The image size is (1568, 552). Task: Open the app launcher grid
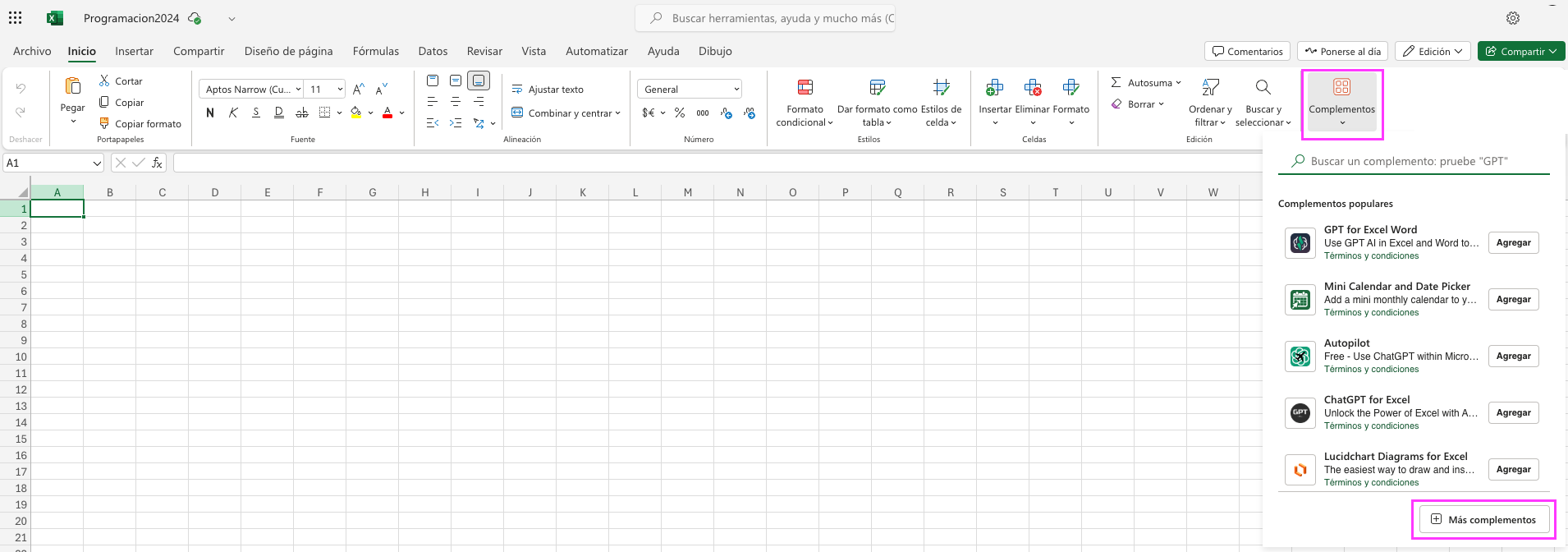tap(15, 17)
